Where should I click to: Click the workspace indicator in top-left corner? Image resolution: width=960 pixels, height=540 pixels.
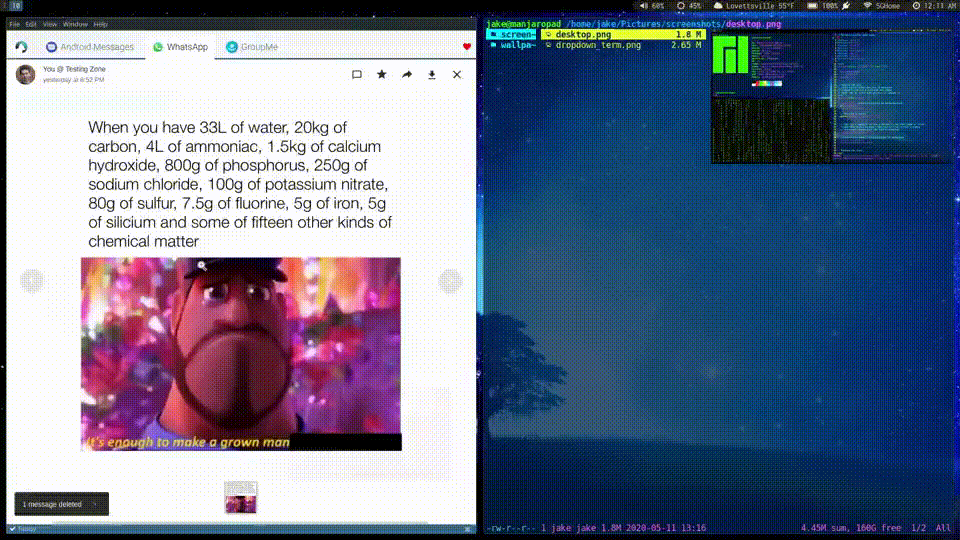pyautogui.click(x=16, y=6)
